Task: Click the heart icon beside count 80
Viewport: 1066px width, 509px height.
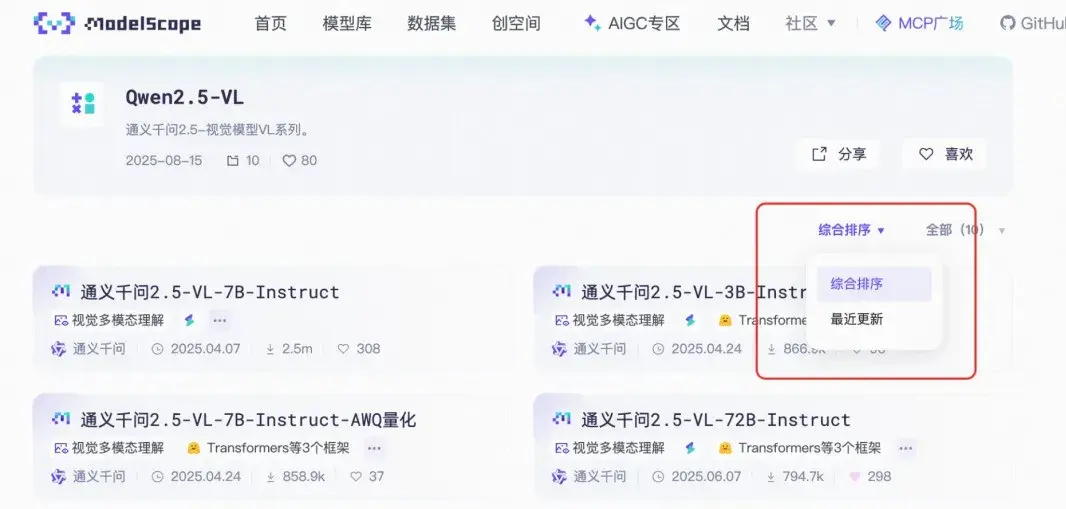Action: [289, 161]
